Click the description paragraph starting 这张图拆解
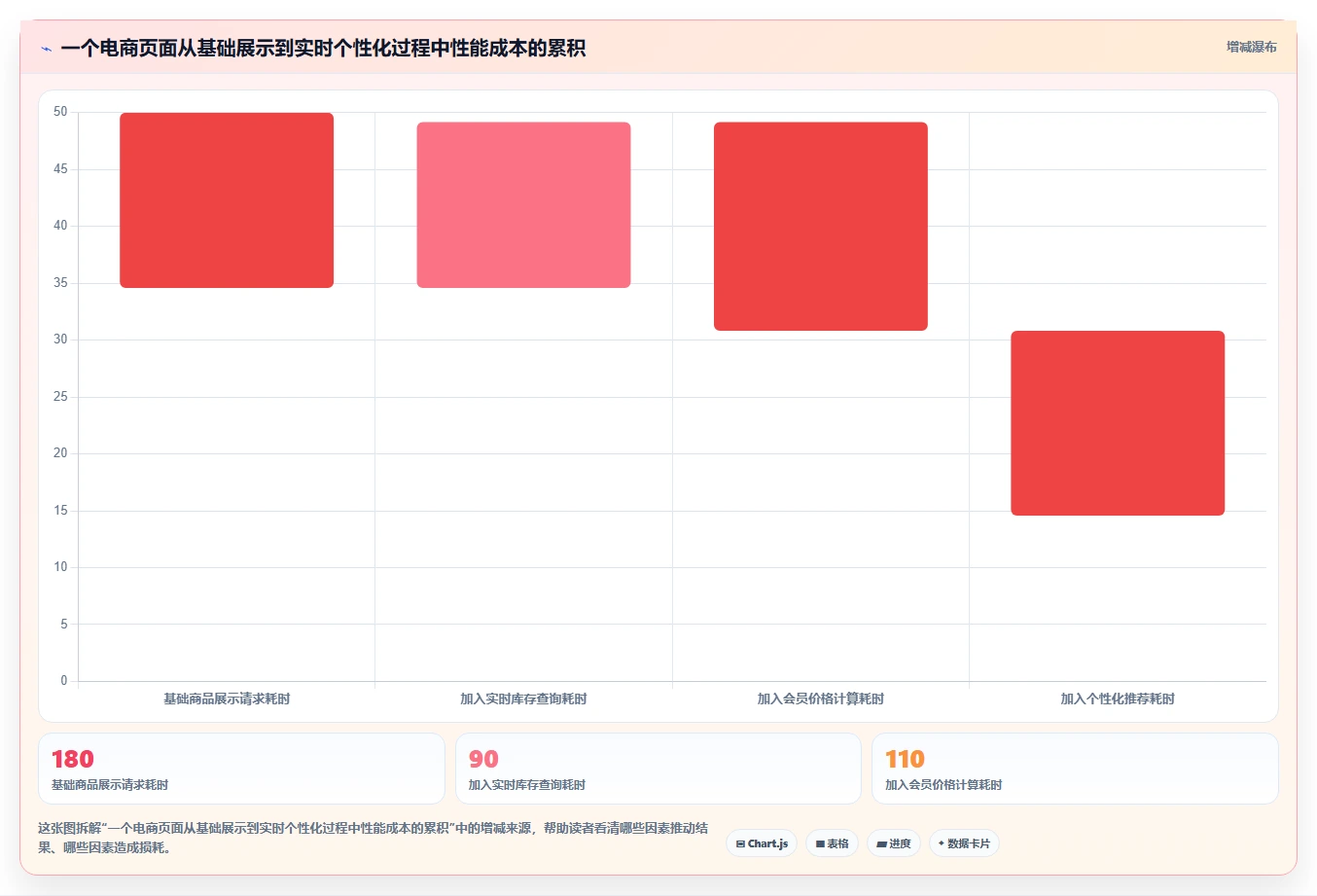Viewport: 1317px width, 896px height. [374, 838]
